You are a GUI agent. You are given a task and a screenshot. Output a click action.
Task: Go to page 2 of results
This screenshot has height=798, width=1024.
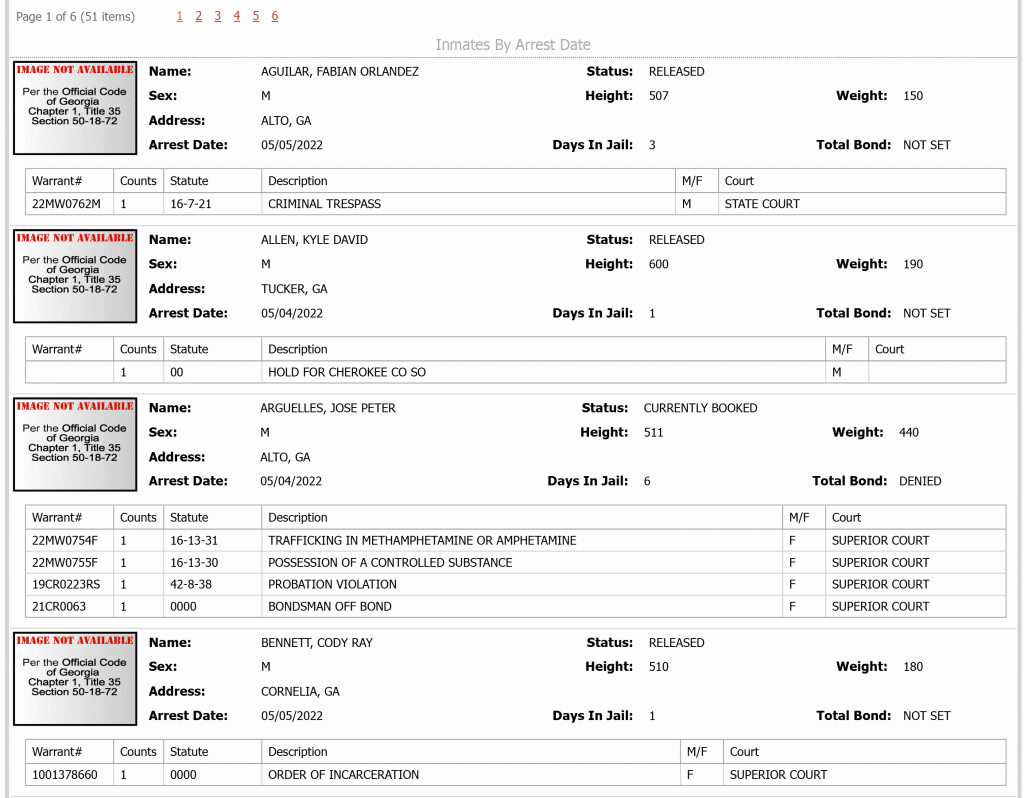[x=199, y=16]
